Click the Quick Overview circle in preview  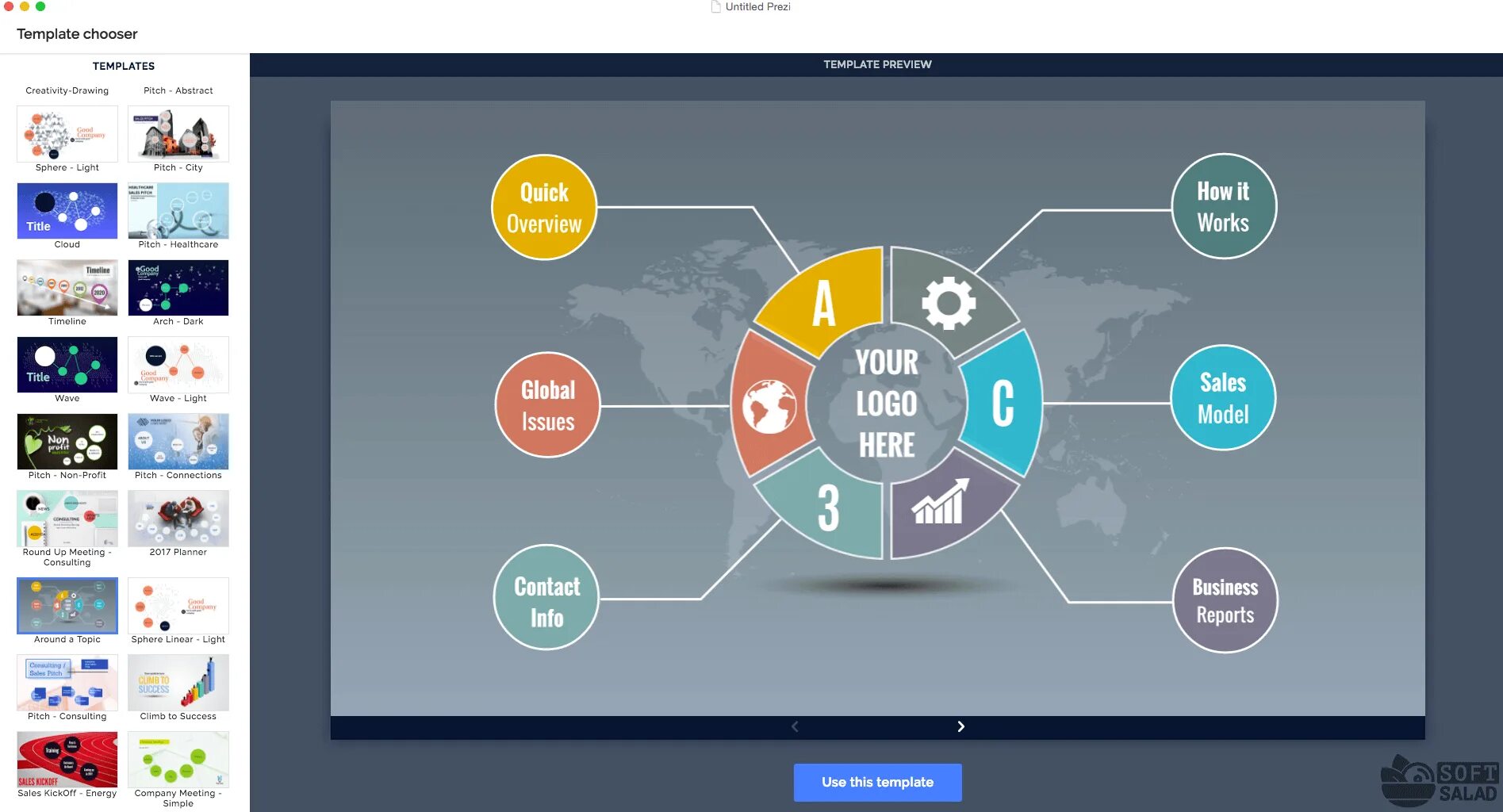click(x=544, y=207)
